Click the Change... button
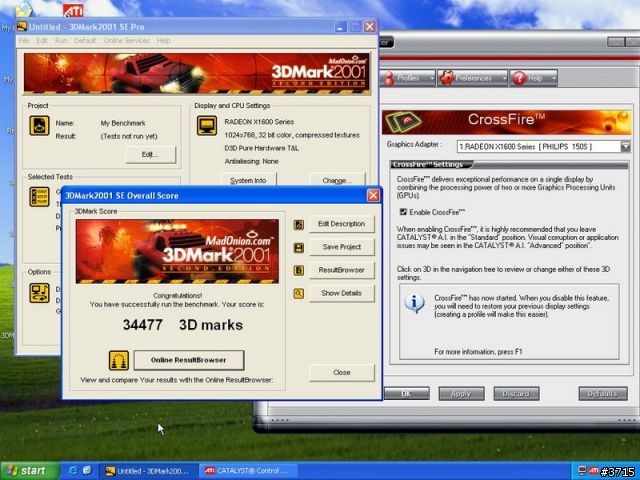Screen dimensions: 640x480 337,180
